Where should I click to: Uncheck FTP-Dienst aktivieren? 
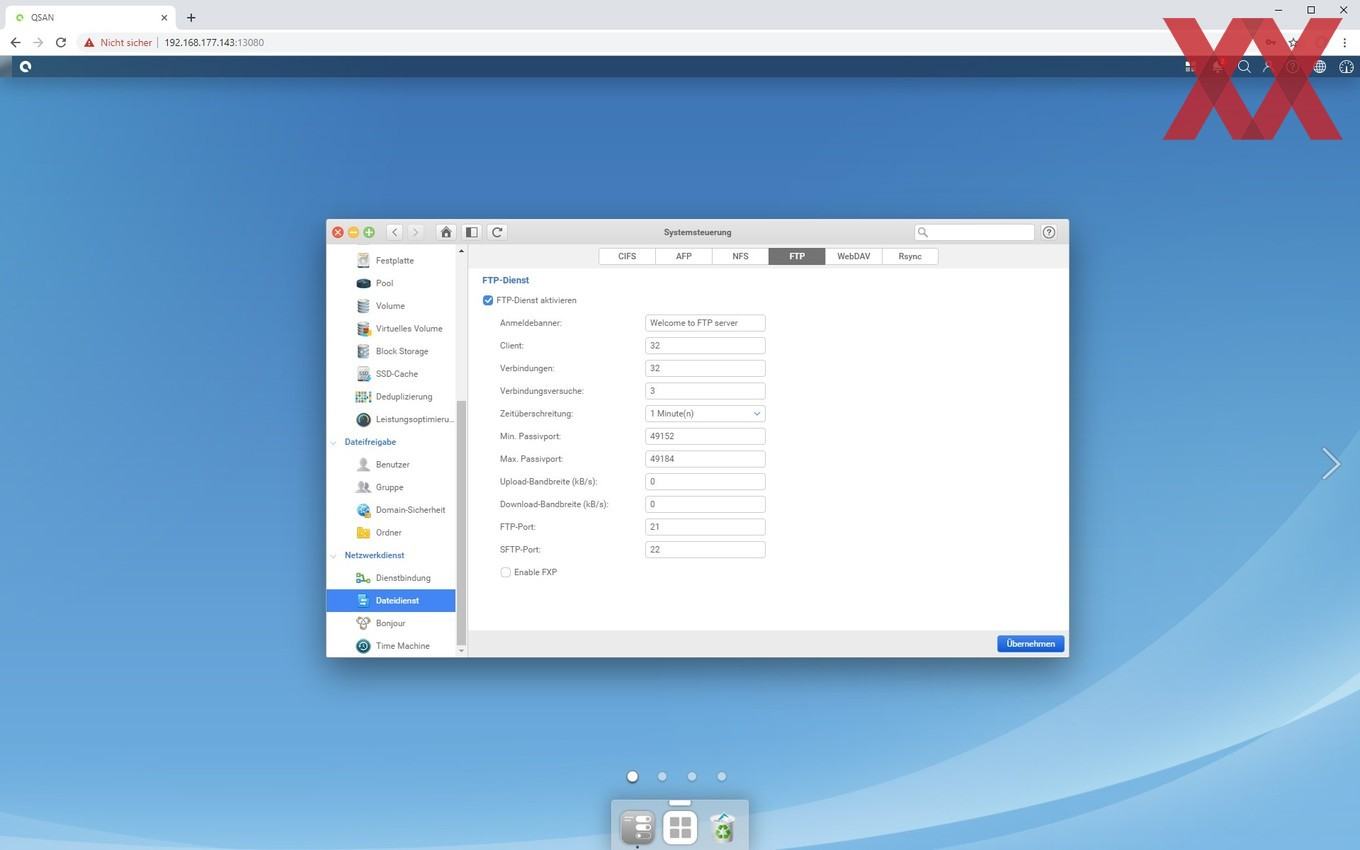(x=488, y=300)
